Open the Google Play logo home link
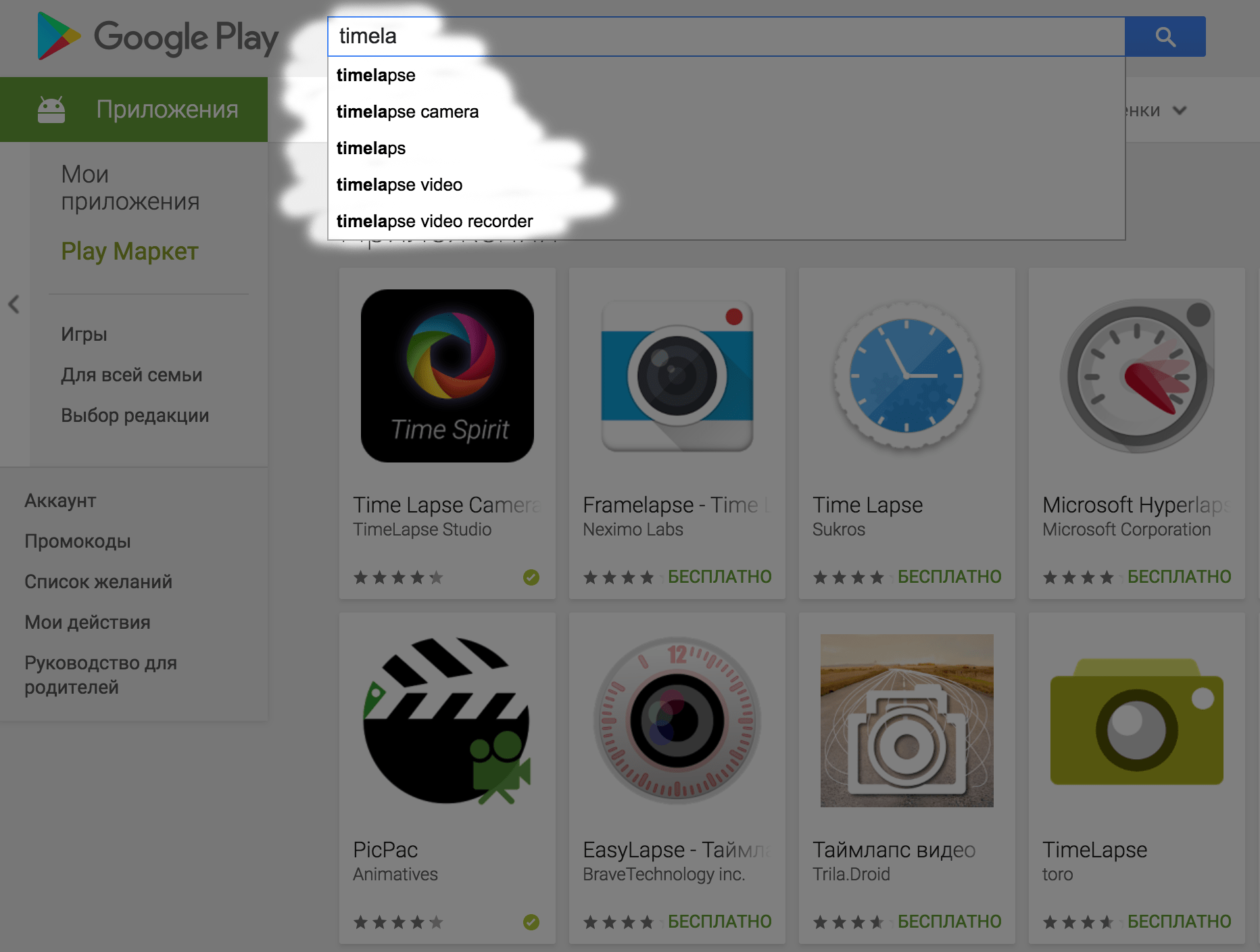The width and height of the screenshot is (1260, 952). coord(157,37)
